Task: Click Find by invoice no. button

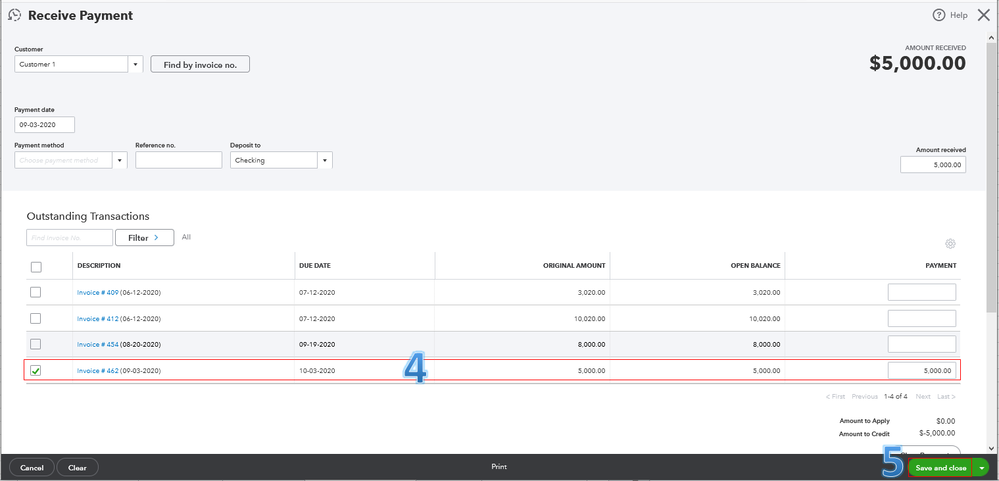Action: click(x=200, y=64)
